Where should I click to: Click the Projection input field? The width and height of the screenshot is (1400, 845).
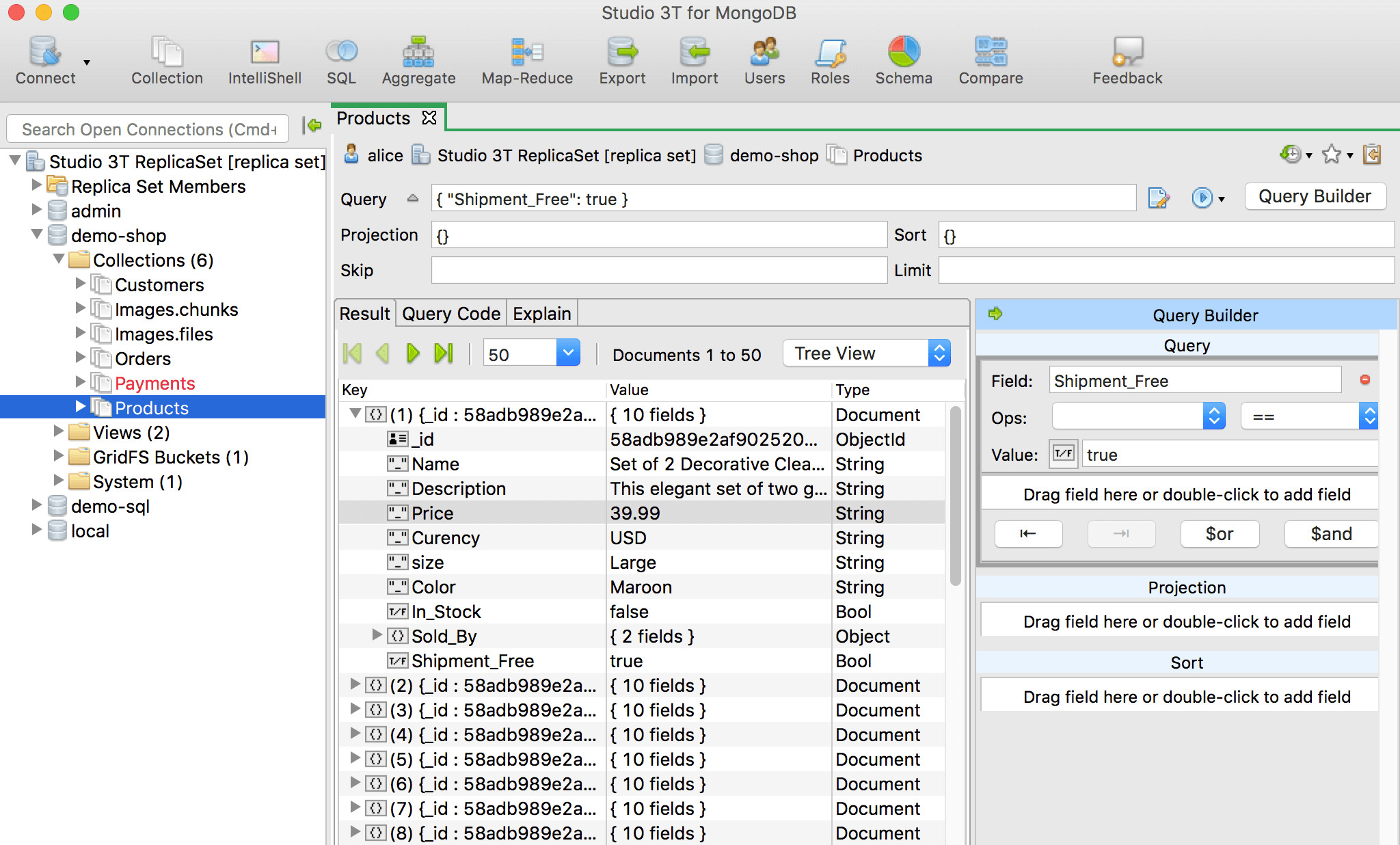pyautogui.click(x=659, y=235)
